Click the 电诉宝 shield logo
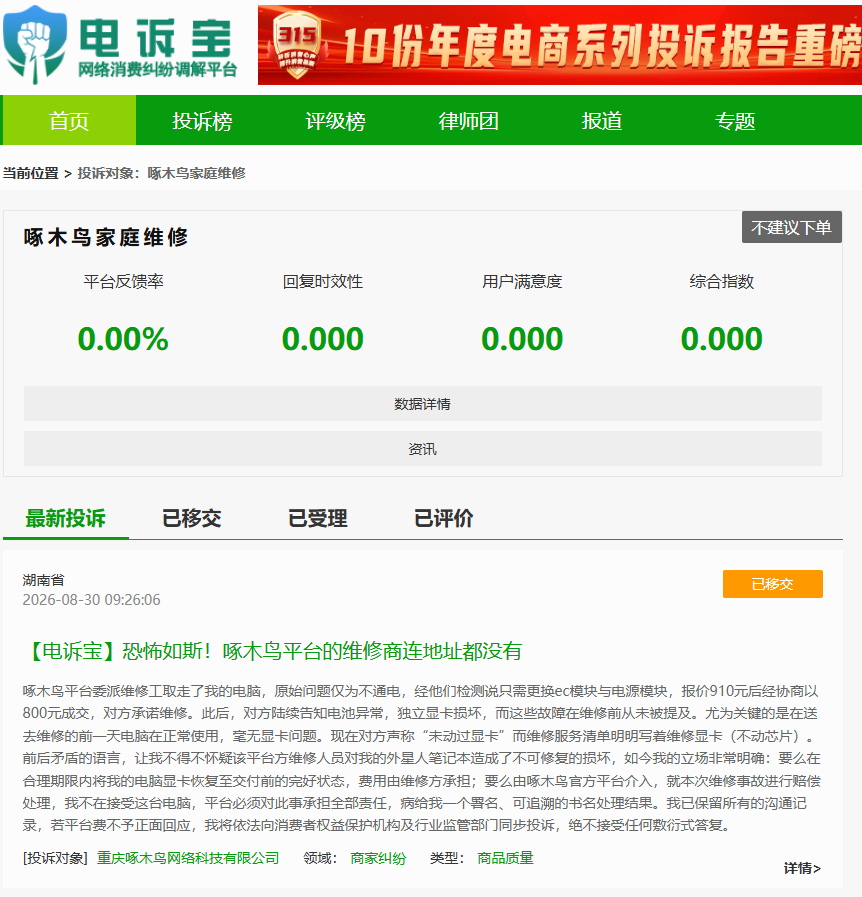The height and width of the screenshot is (897, 862). pyautogui.click(x=35, y=43)
